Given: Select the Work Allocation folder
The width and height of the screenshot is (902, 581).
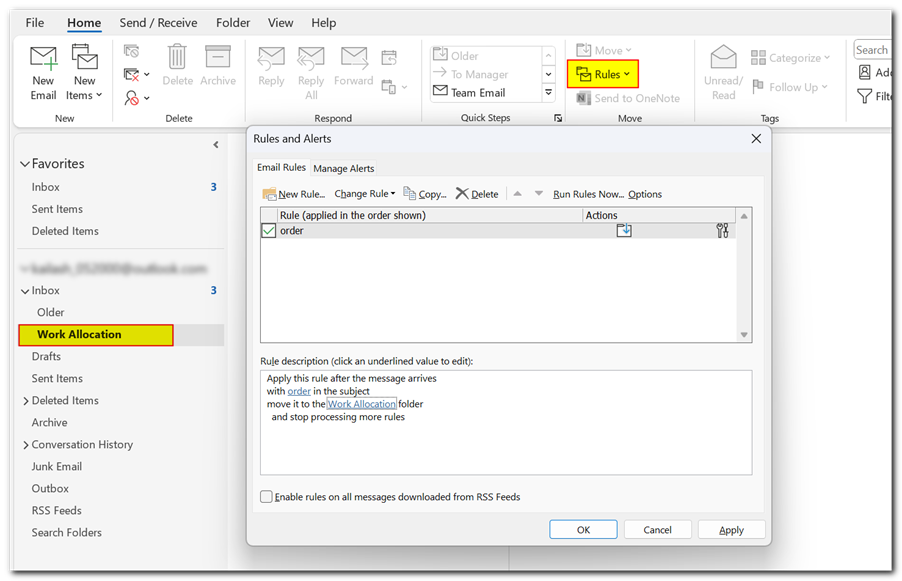Looking at the screenshot, I should click(x=79, y=335).
